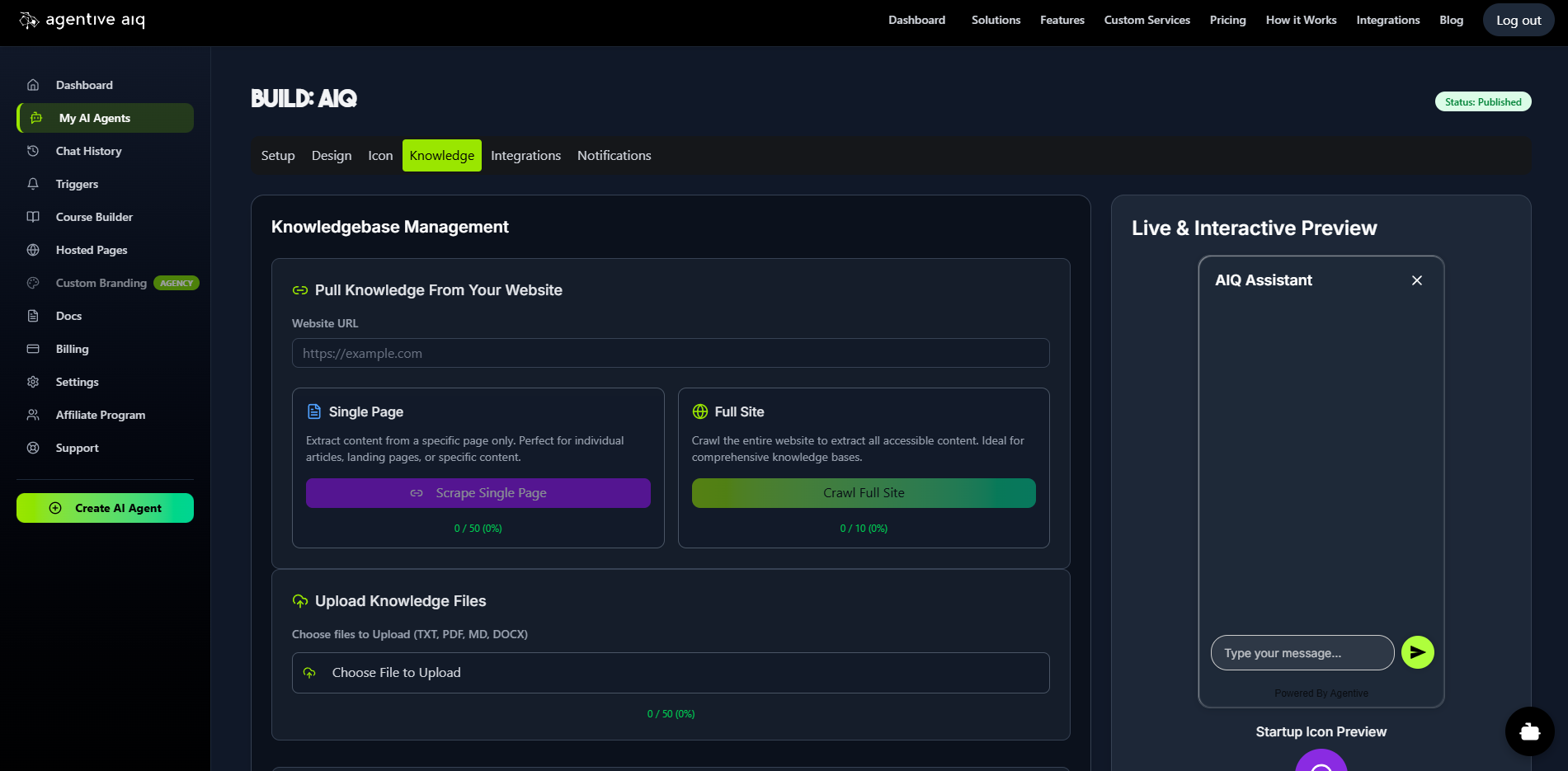Screen dimensions: 1568x771
Task: Click the Docs document icon
Action: point(33,316)
